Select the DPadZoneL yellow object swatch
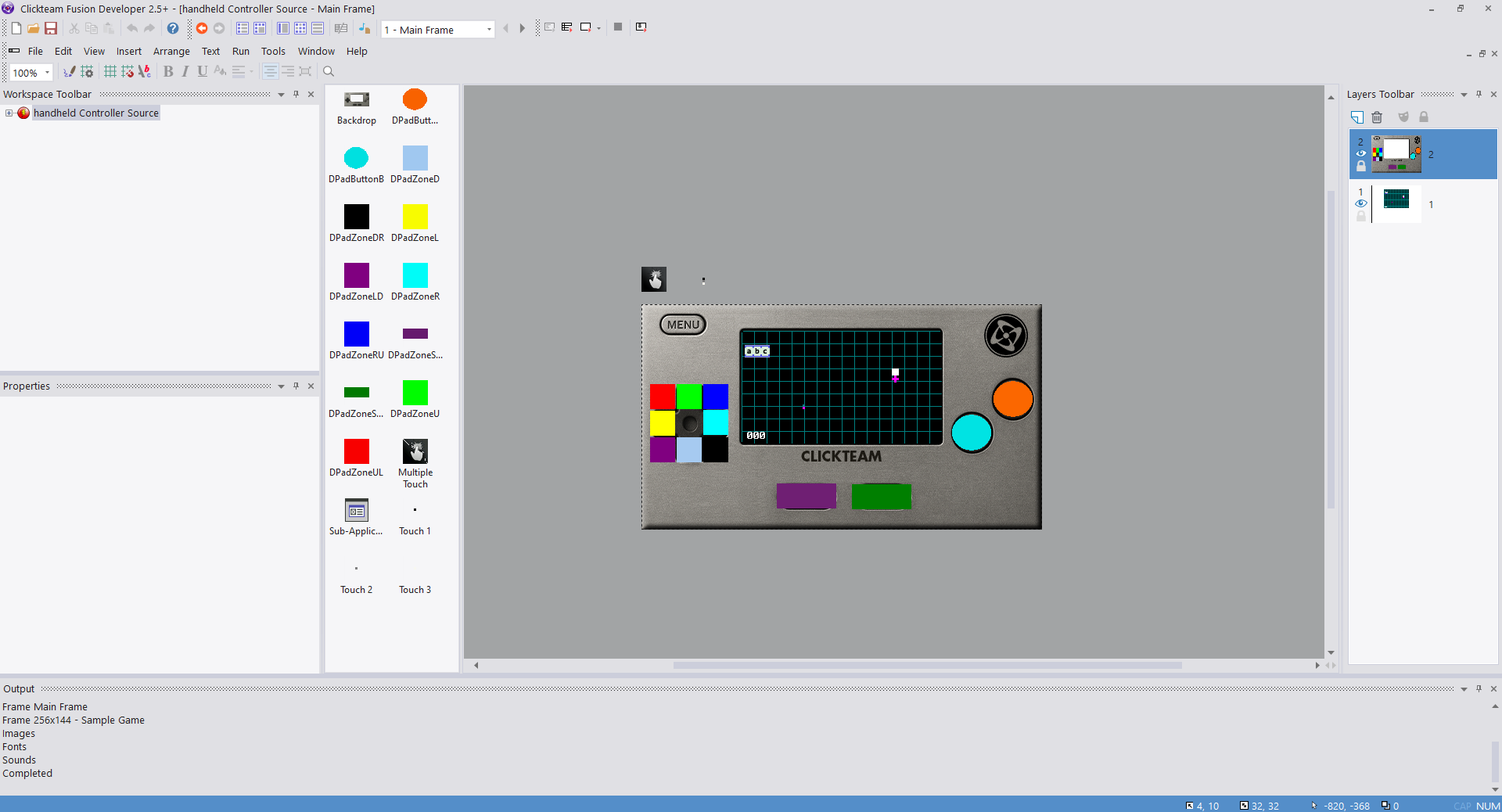This screenshot has width=1502, height=812. 415,217
